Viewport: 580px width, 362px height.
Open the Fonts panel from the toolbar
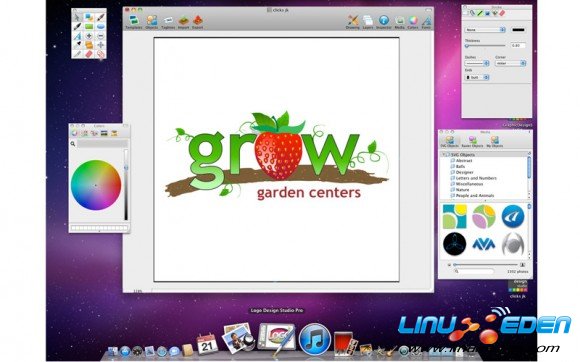426,22
